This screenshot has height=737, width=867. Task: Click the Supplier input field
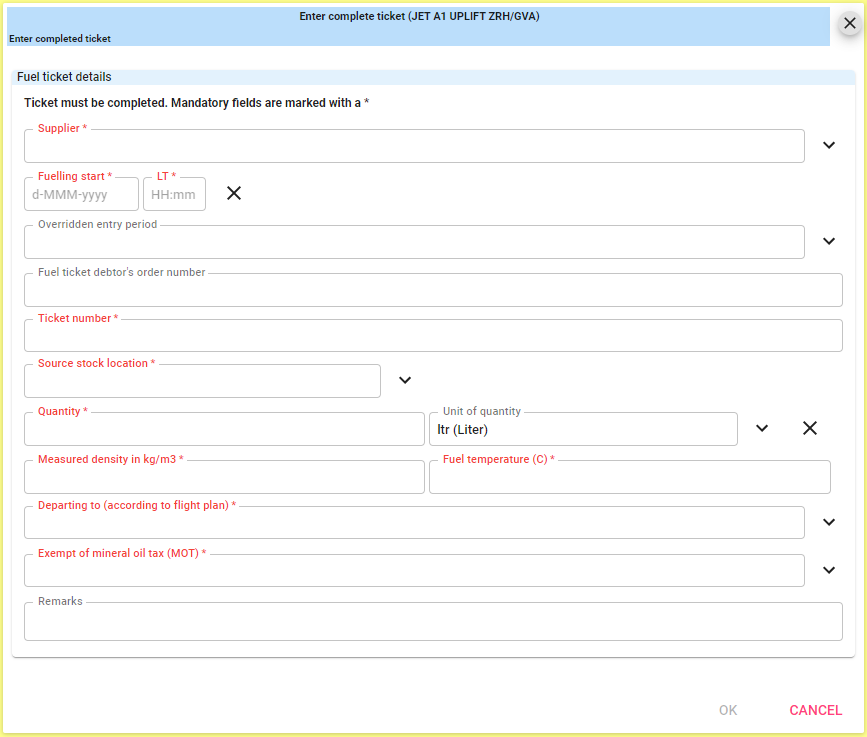414,146
